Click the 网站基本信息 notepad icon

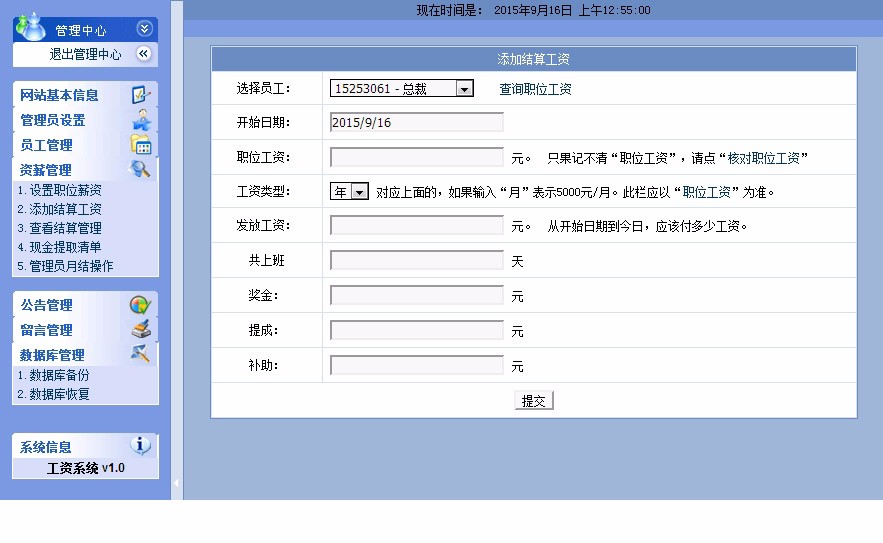point(141,94)
